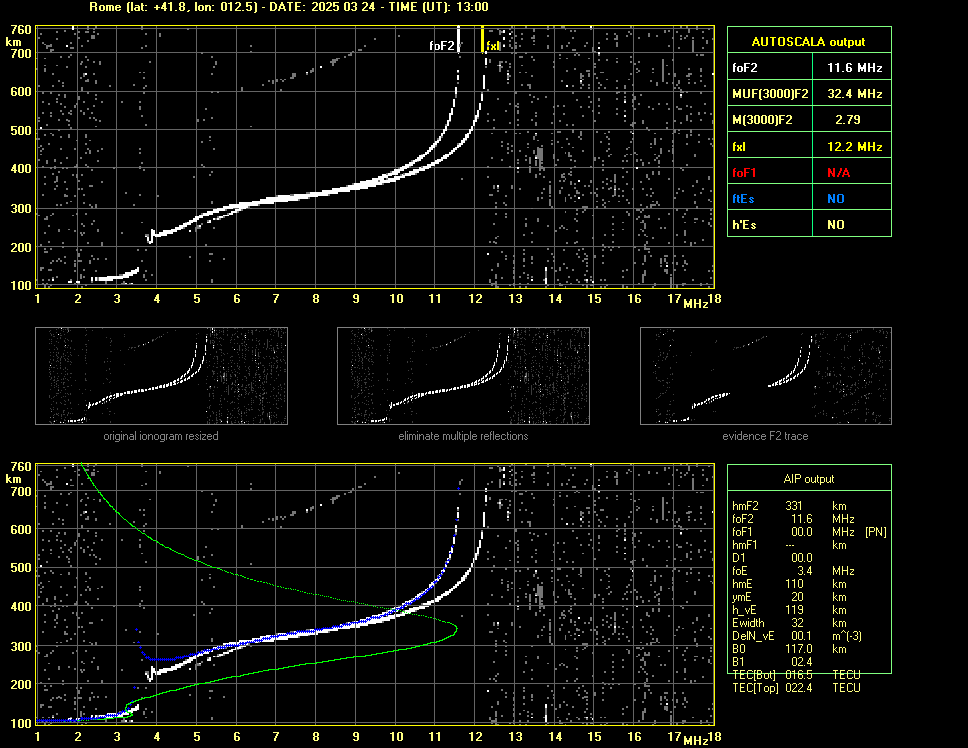The width and height of the screenshot is (968, 748).
Task: Click the M(3000)F2 row label
Action: [x=762, y=120]
